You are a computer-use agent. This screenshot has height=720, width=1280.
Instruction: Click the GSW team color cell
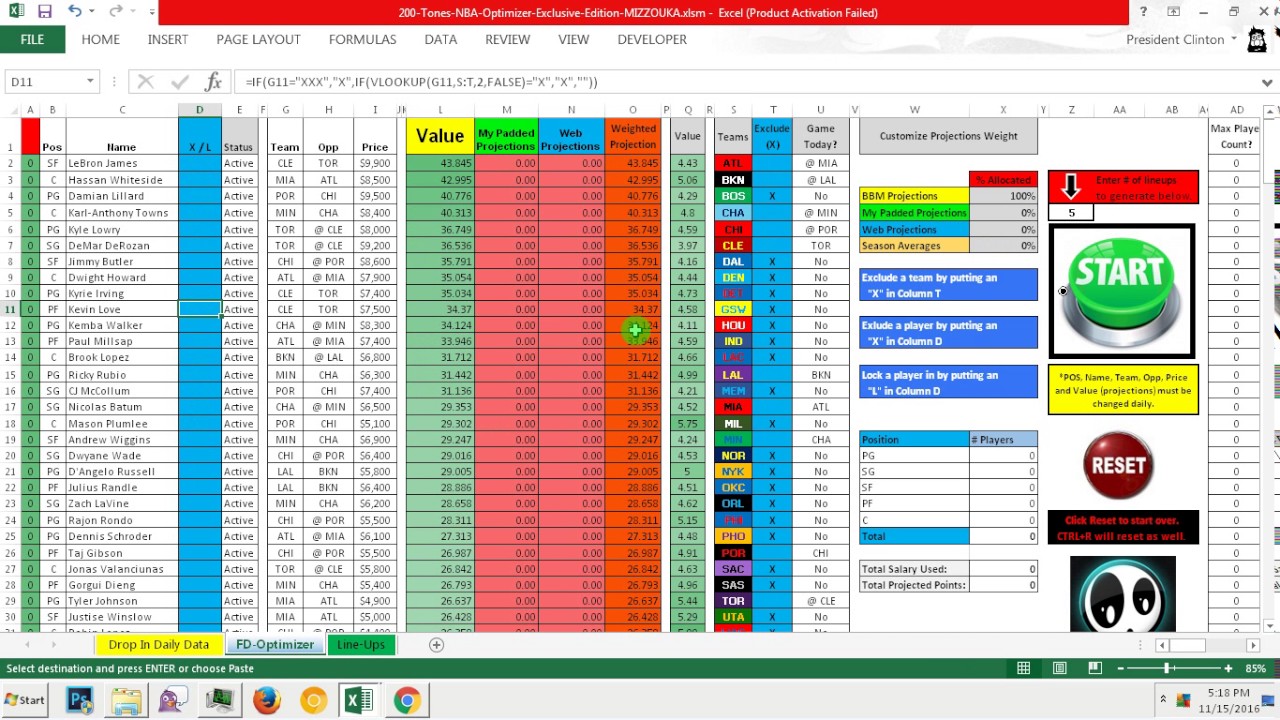733,309
